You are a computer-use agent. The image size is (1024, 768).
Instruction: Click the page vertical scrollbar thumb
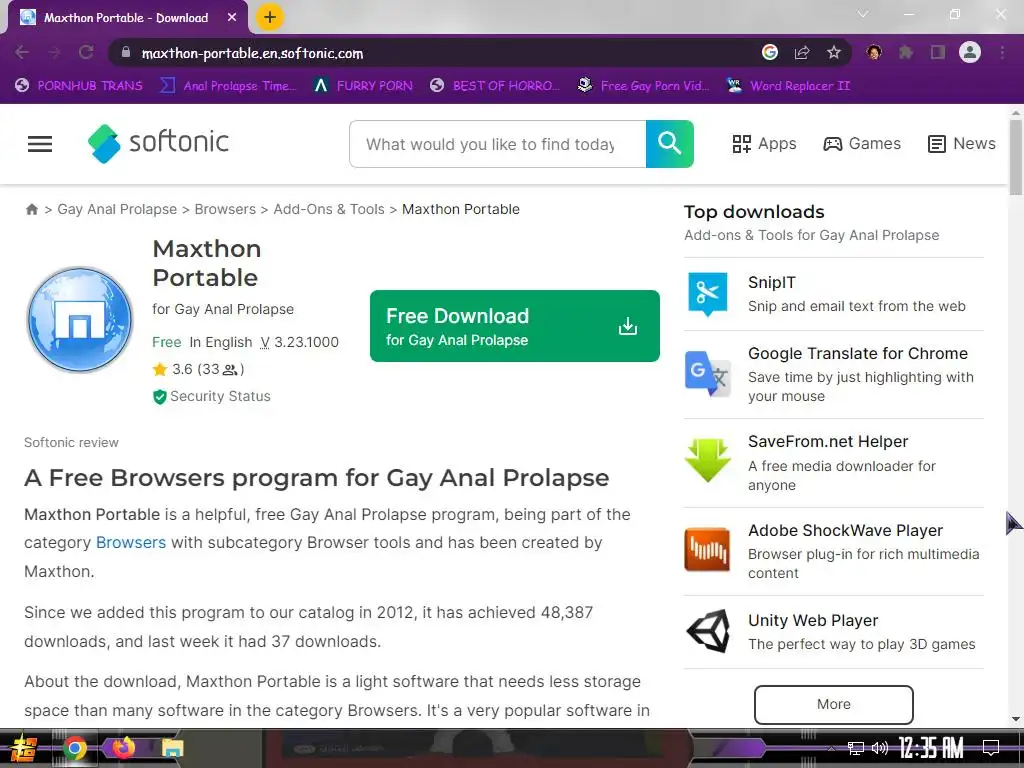(1016, 157)
